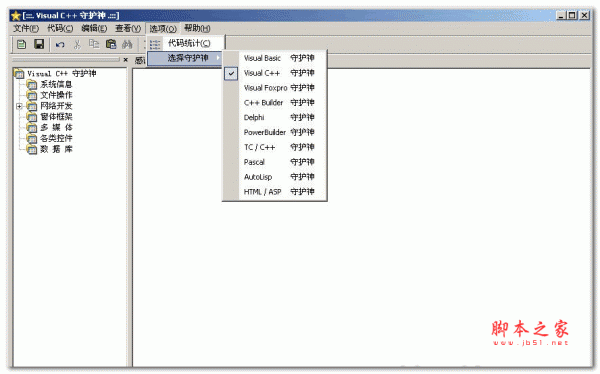
Task: Open the 查看(V) menu
Action: click(128, 28)
